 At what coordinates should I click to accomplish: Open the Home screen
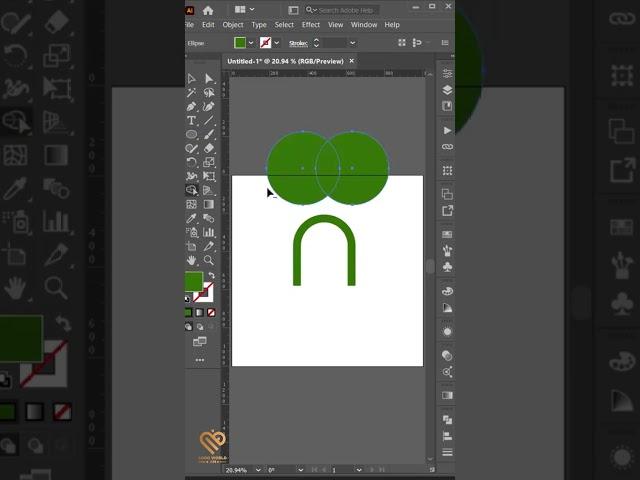coord(208,10)
